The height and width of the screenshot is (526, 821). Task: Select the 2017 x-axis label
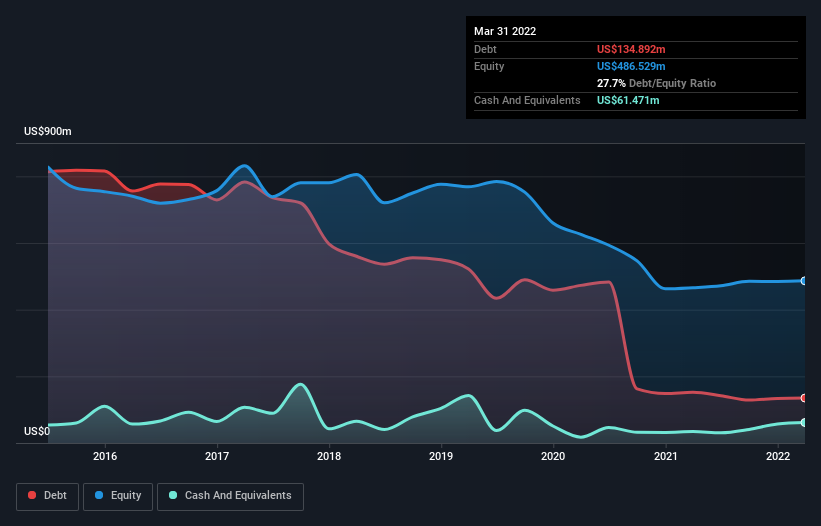(217, 456)
